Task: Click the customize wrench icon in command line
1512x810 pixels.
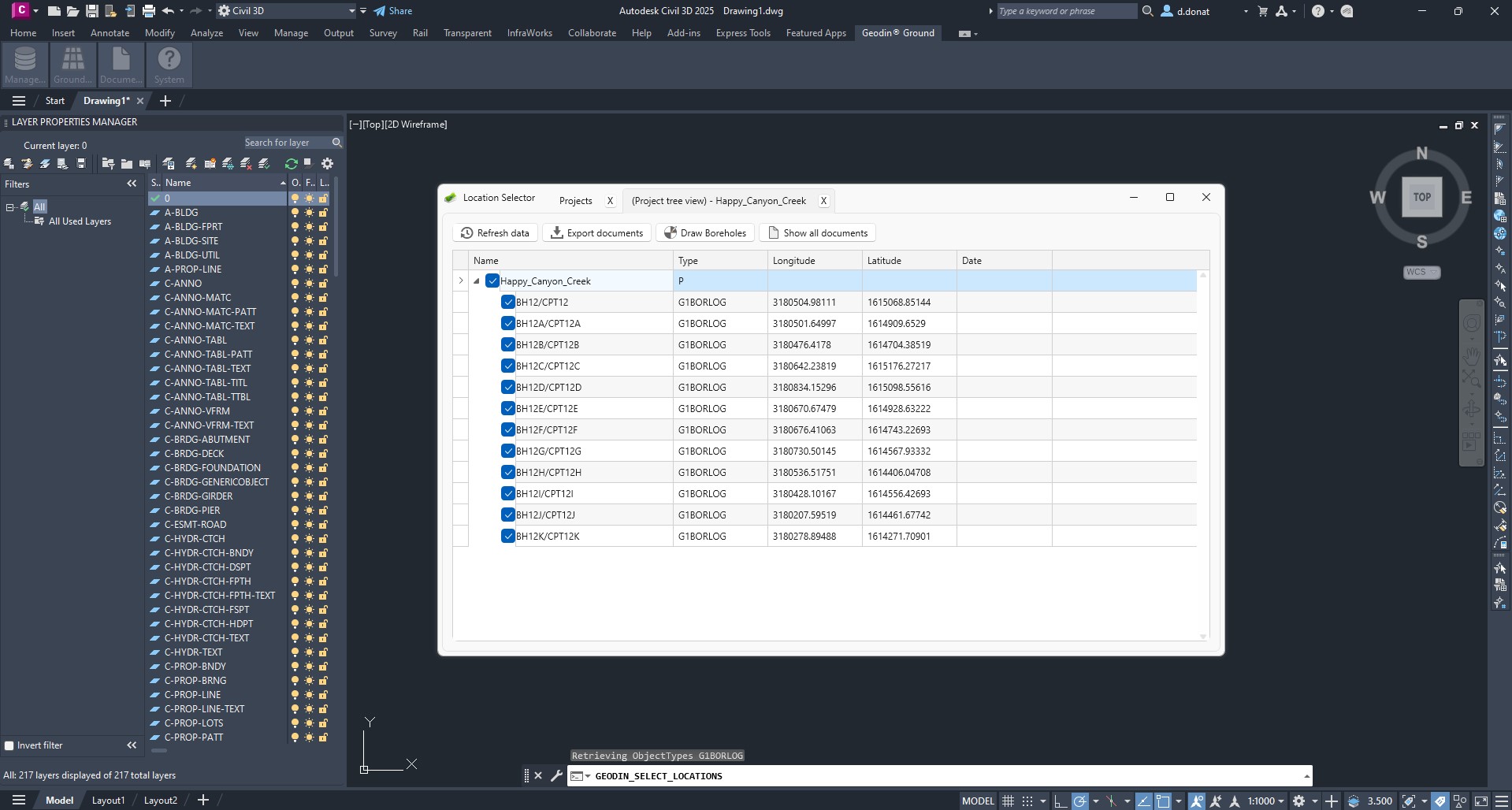Action: coord(556,776)
